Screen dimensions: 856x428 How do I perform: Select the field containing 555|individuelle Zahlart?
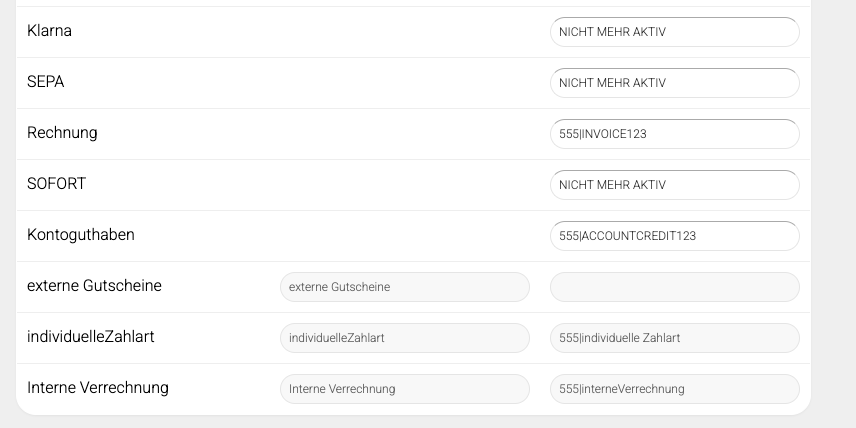[674, 338]
